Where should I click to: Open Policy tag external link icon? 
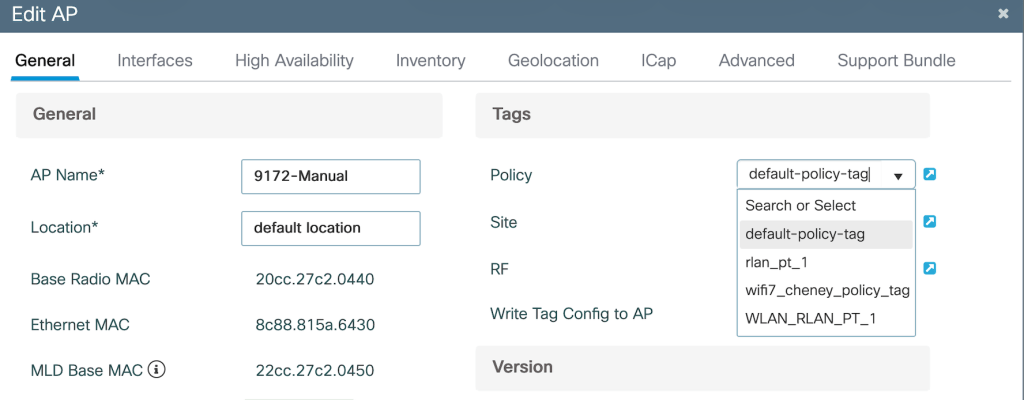point(930,175)
